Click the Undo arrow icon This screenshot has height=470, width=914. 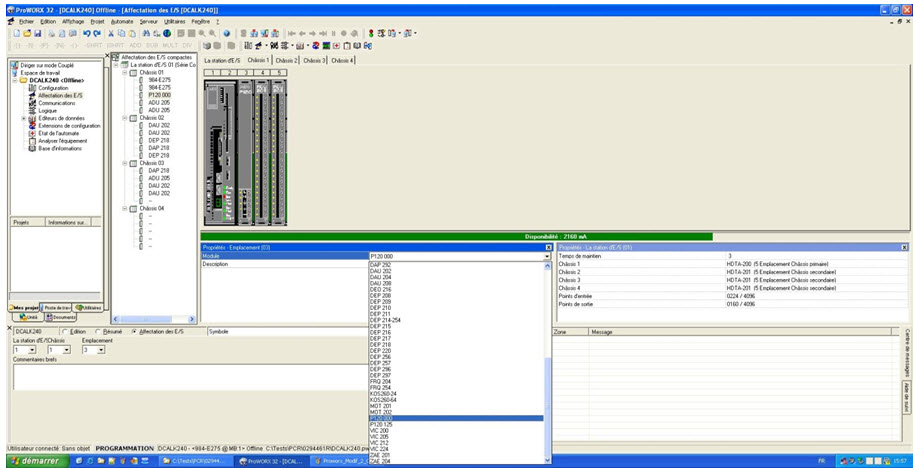point(87,34)
